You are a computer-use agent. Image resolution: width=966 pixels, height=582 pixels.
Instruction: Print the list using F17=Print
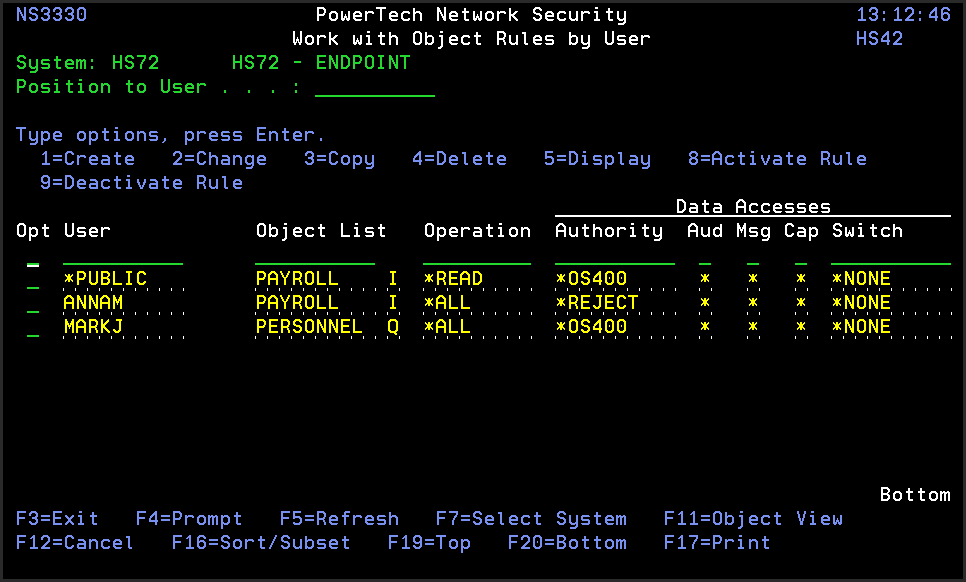coord(717,543)
